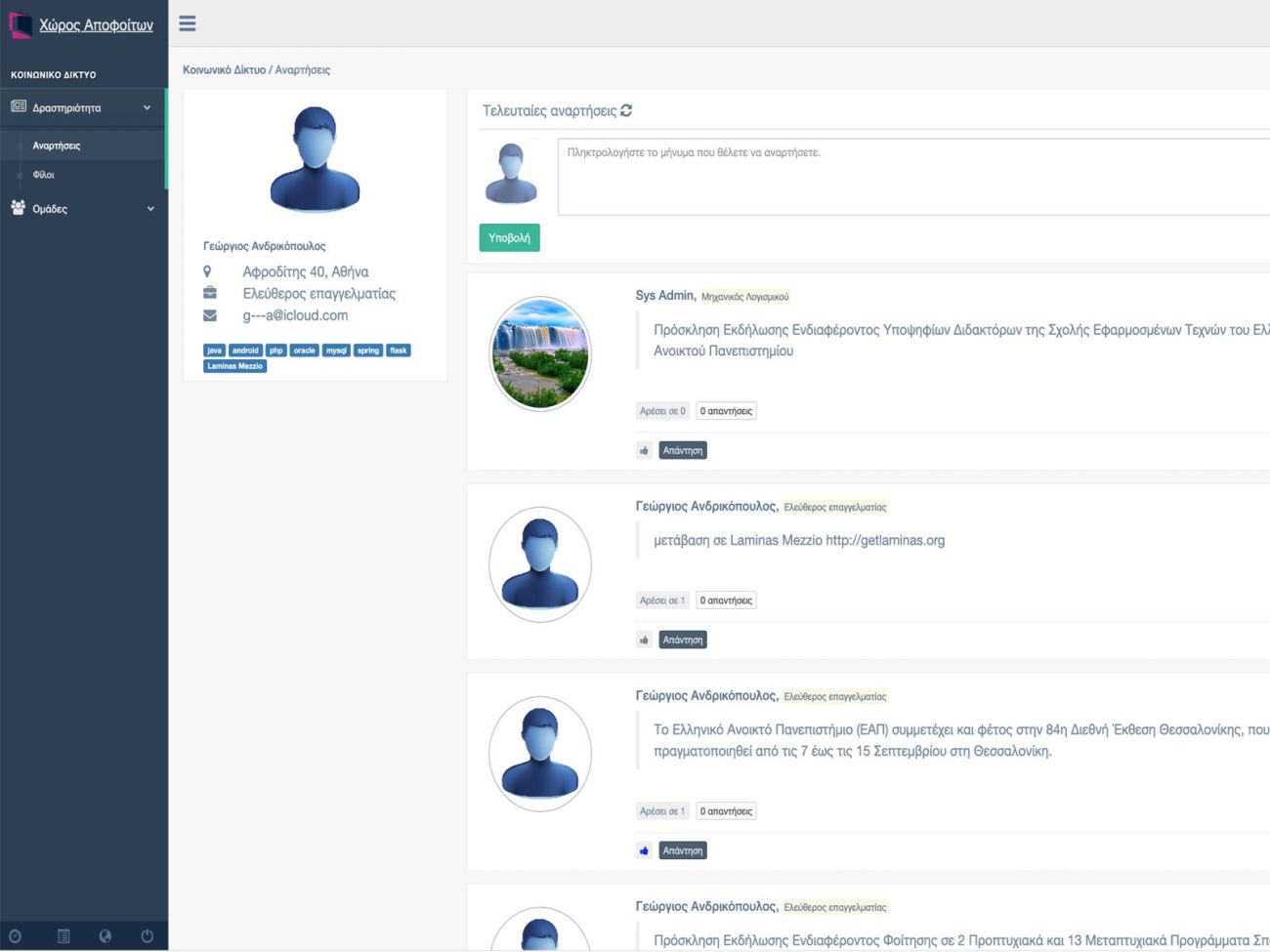The width and height of the screenshot is (1270, 952).
Task: Click the blue java skill tag
Action: pos(214,351)
